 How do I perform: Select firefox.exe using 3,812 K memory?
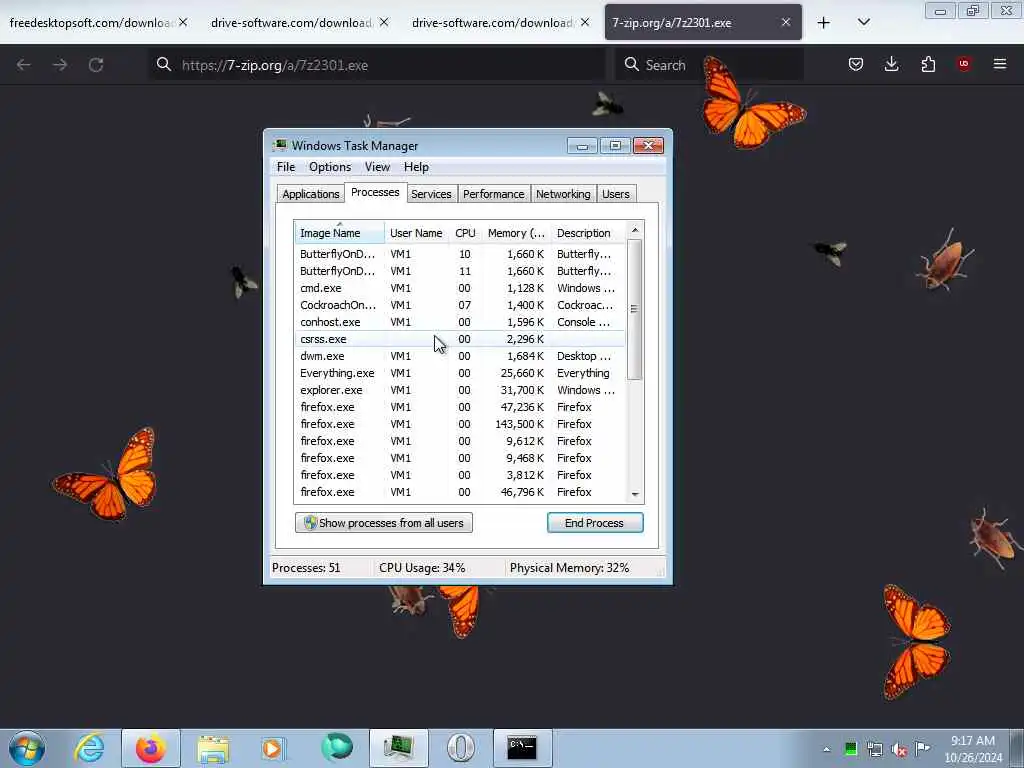459,475
